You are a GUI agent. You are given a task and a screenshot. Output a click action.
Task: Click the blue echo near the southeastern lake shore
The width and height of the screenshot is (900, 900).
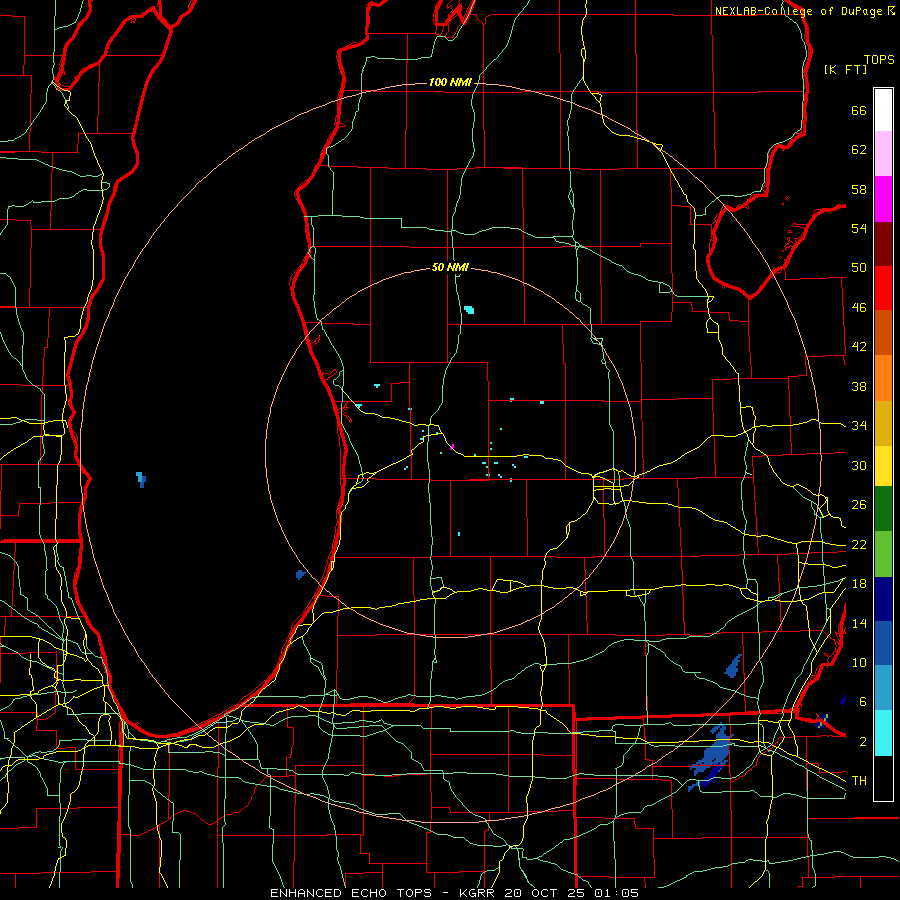pos(301,574)
